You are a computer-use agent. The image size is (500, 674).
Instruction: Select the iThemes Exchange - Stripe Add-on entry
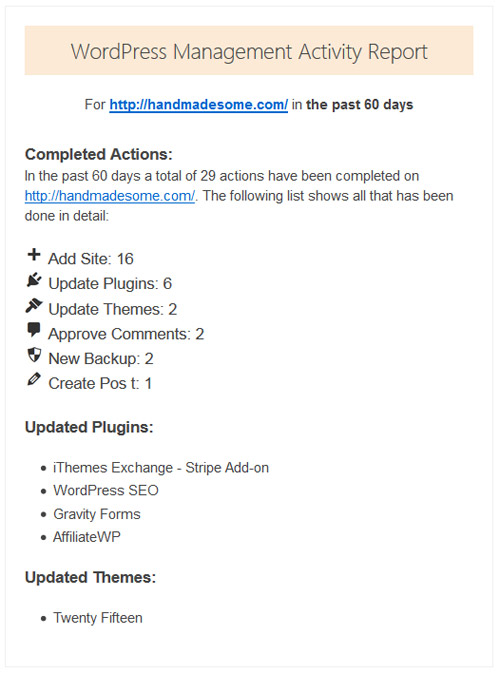[x=161, y=468]
